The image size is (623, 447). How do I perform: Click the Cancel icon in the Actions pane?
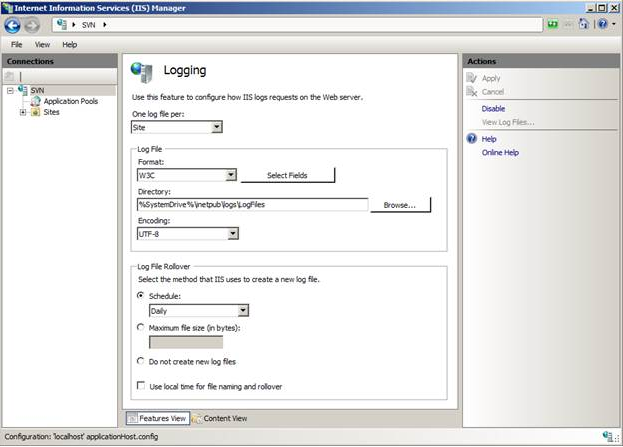click(472, 92)
